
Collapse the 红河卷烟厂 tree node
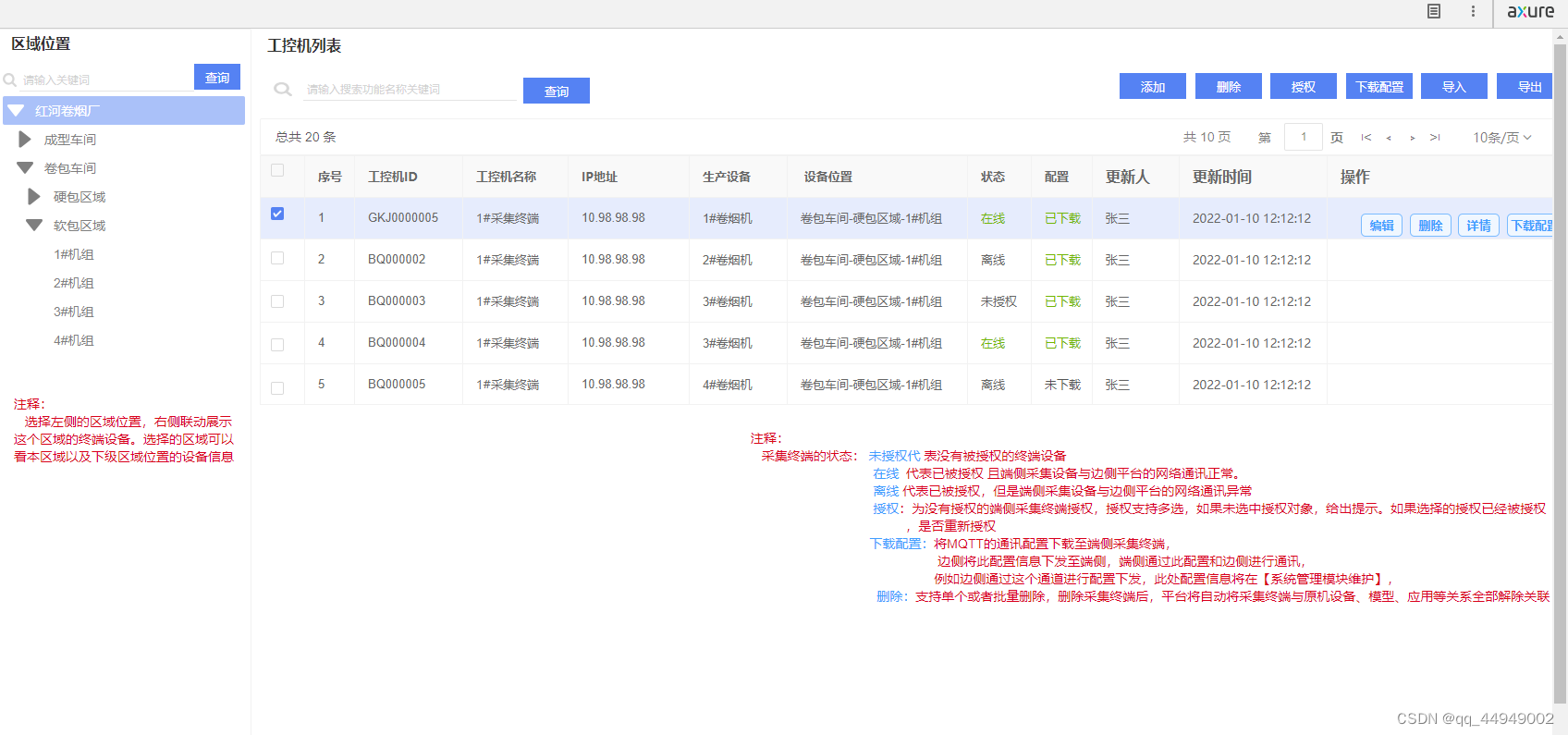(x=16, y=111)
